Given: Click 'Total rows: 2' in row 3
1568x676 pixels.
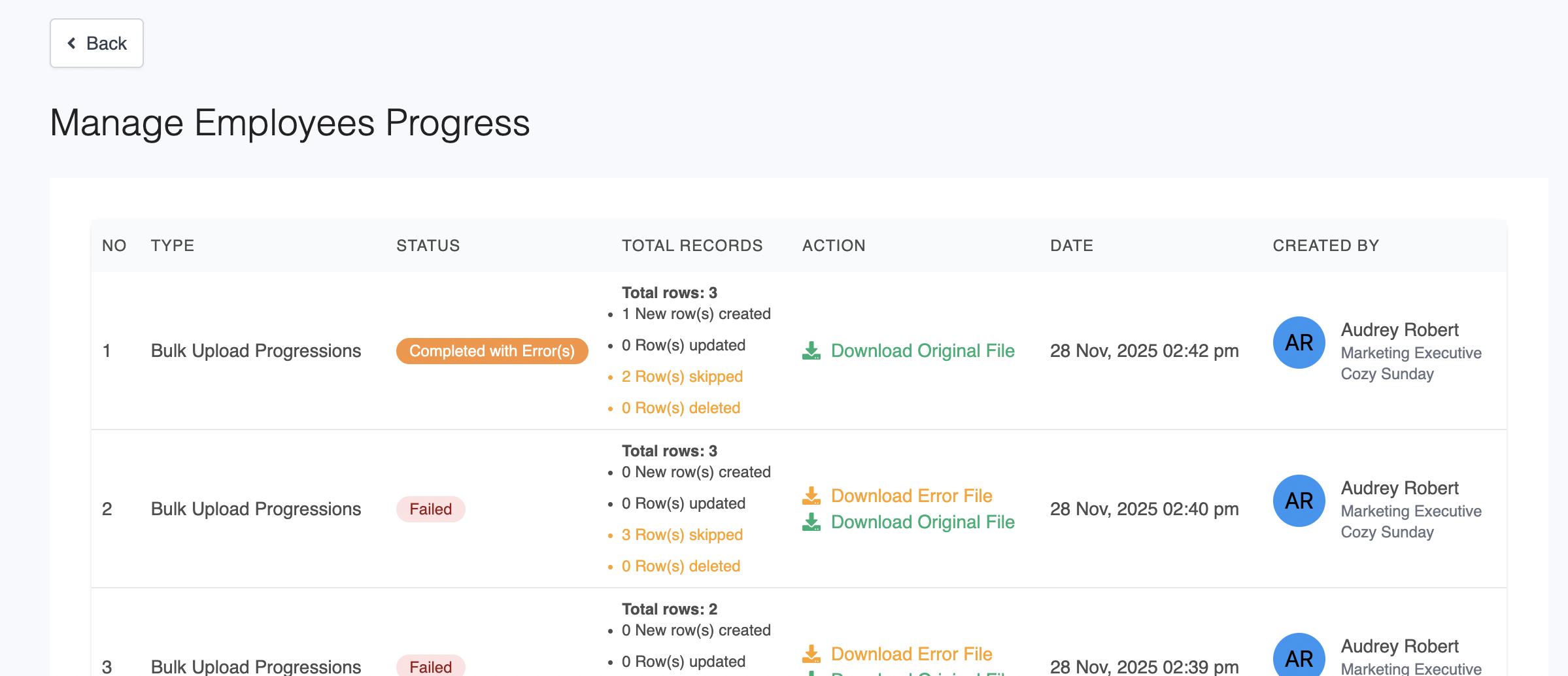Looking at the screenshot, I should [670, 609].
